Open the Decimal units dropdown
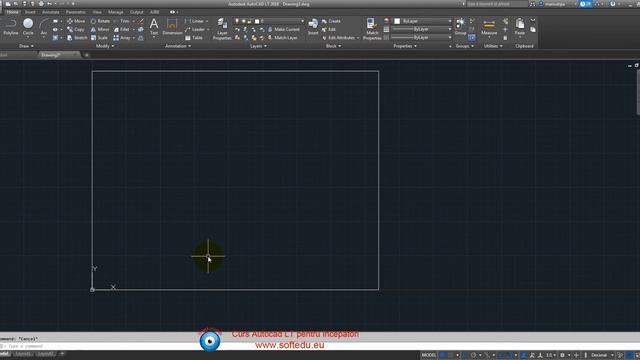 (602, 355)
